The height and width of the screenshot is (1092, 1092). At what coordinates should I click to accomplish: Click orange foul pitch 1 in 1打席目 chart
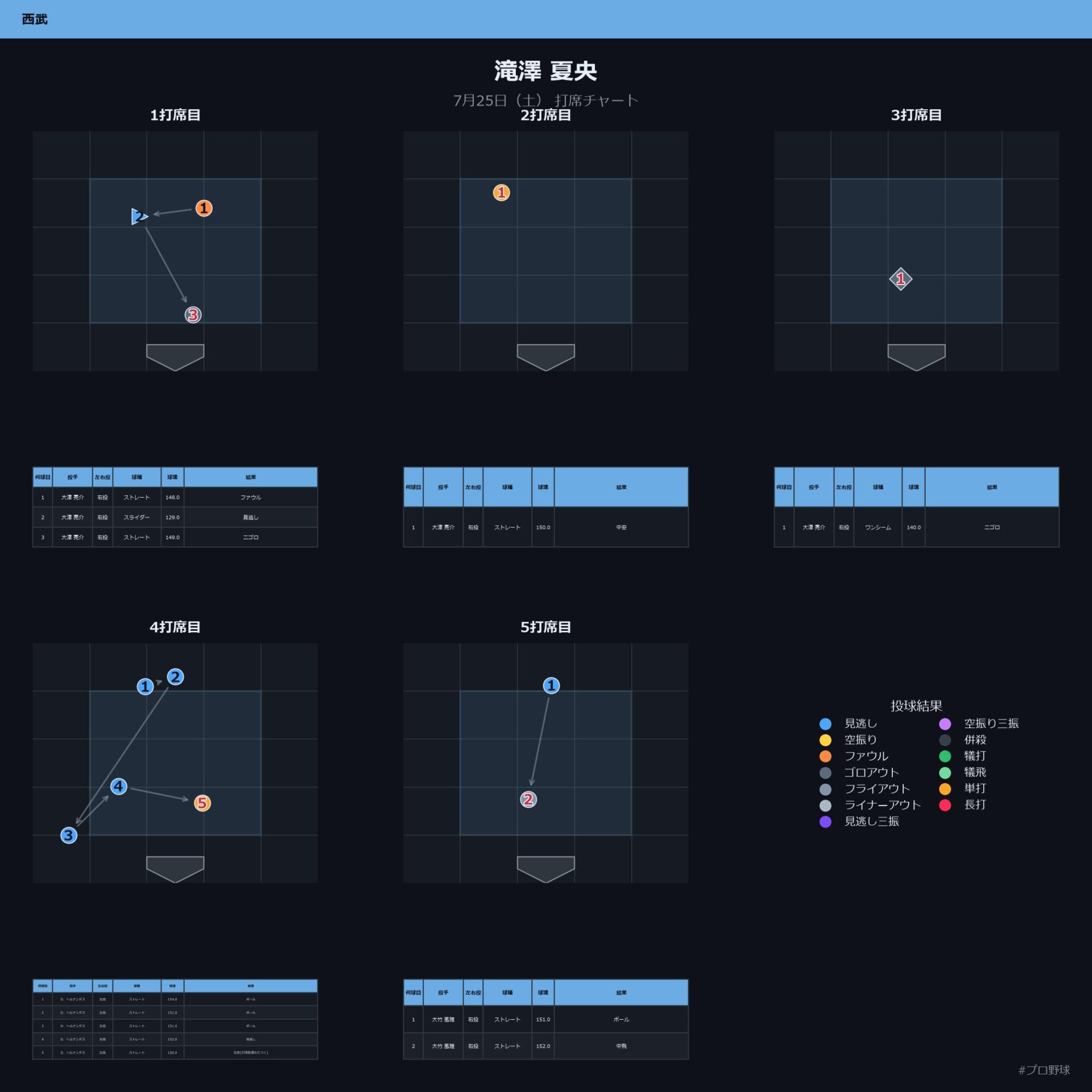coord(204,208)
